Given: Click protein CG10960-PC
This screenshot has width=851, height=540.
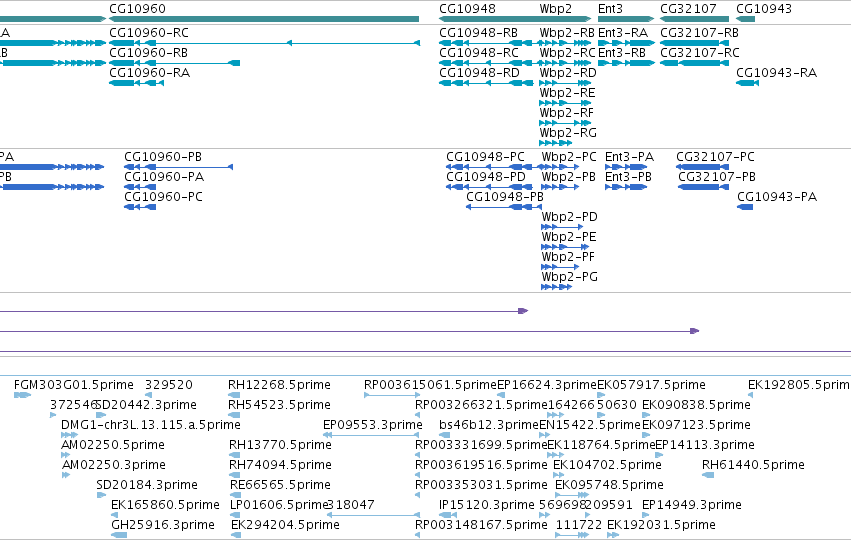Looking at the screenshot, I should 140,207.
